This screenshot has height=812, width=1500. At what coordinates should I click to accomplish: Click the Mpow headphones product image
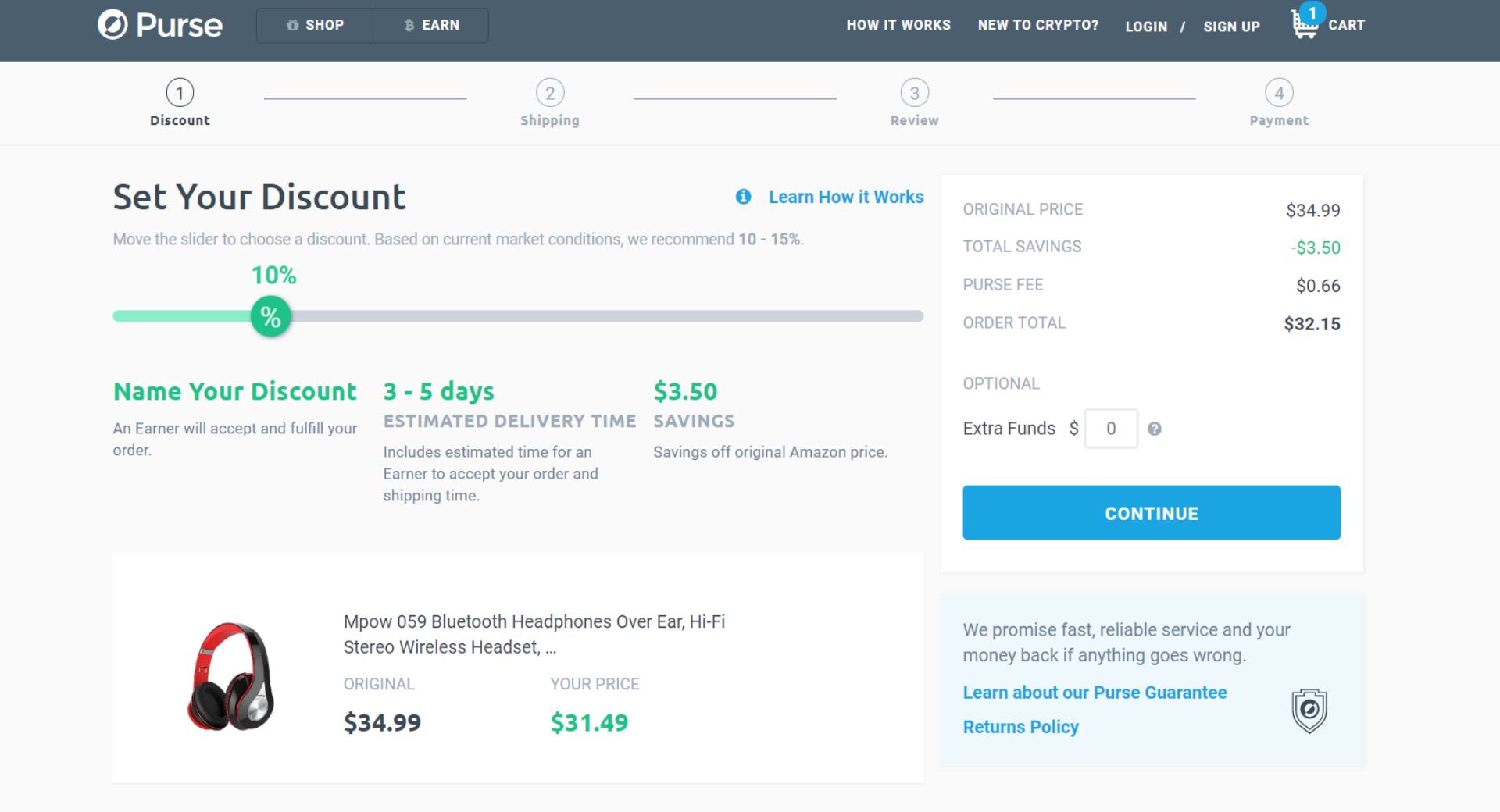(x=231, y=676)
